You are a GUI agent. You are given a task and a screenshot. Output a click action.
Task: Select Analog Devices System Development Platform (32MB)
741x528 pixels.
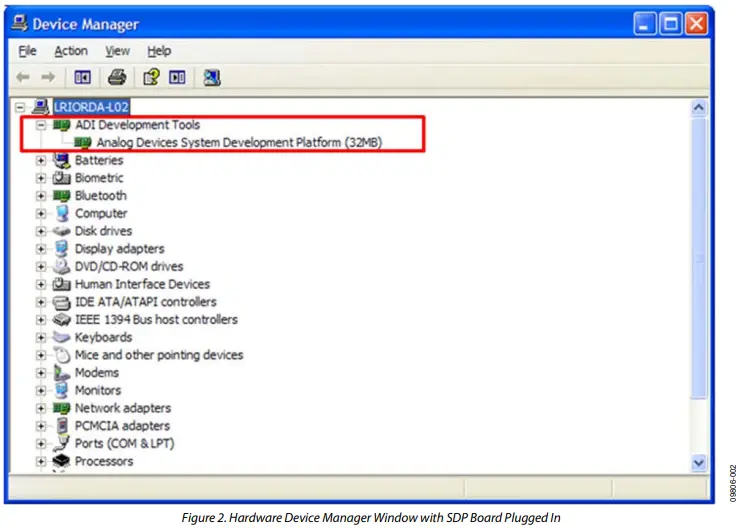point(239,142)
